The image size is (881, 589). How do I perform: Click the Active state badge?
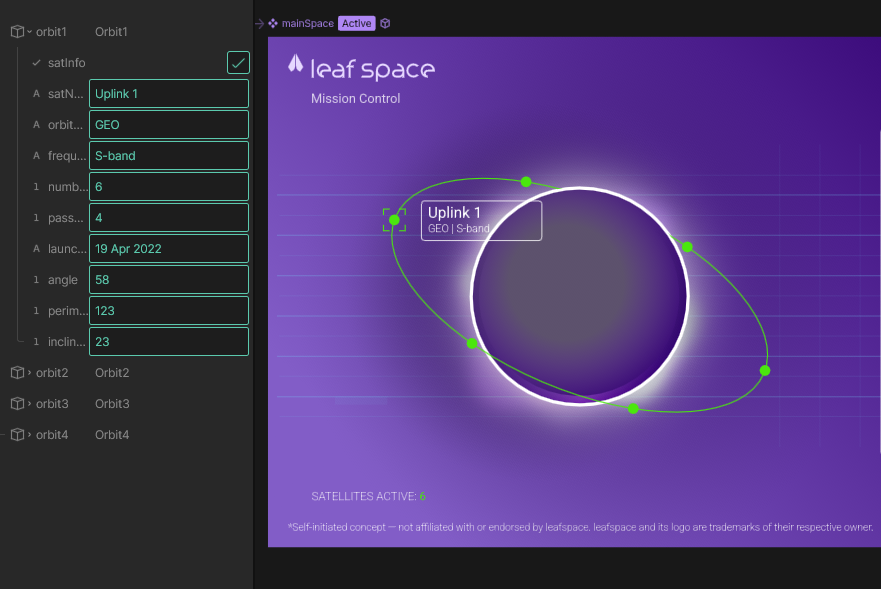356,23
